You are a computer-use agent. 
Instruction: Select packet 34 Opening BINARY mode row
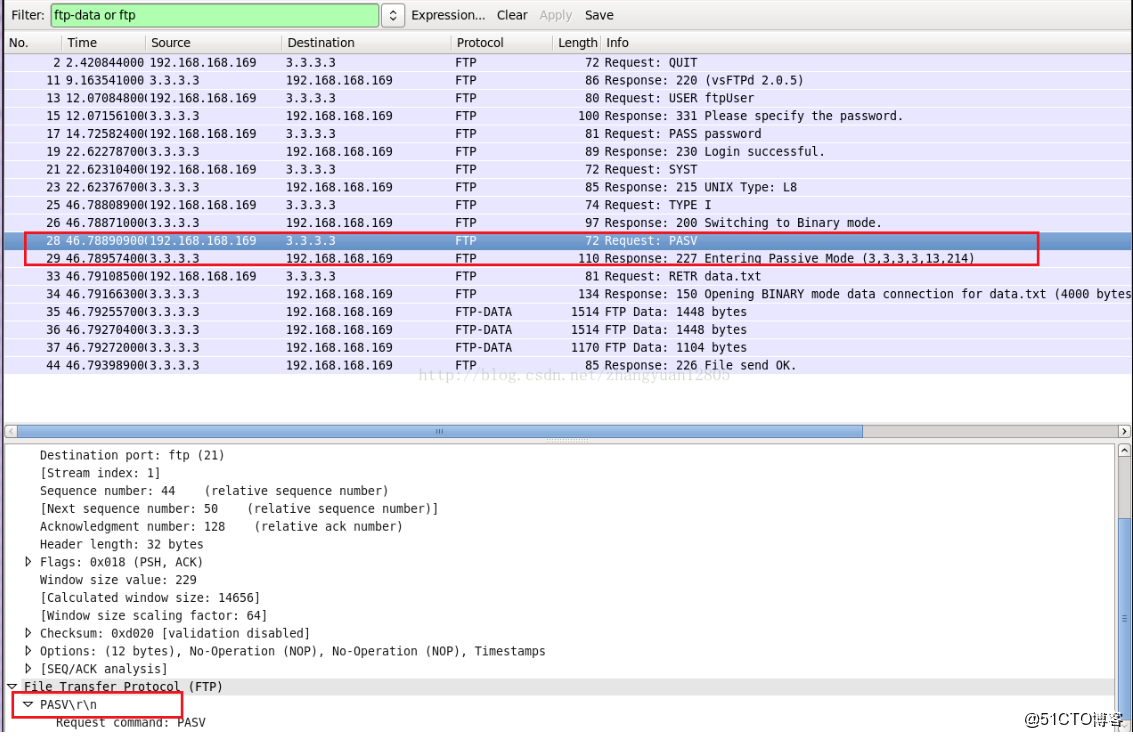(x=567, y=294)
